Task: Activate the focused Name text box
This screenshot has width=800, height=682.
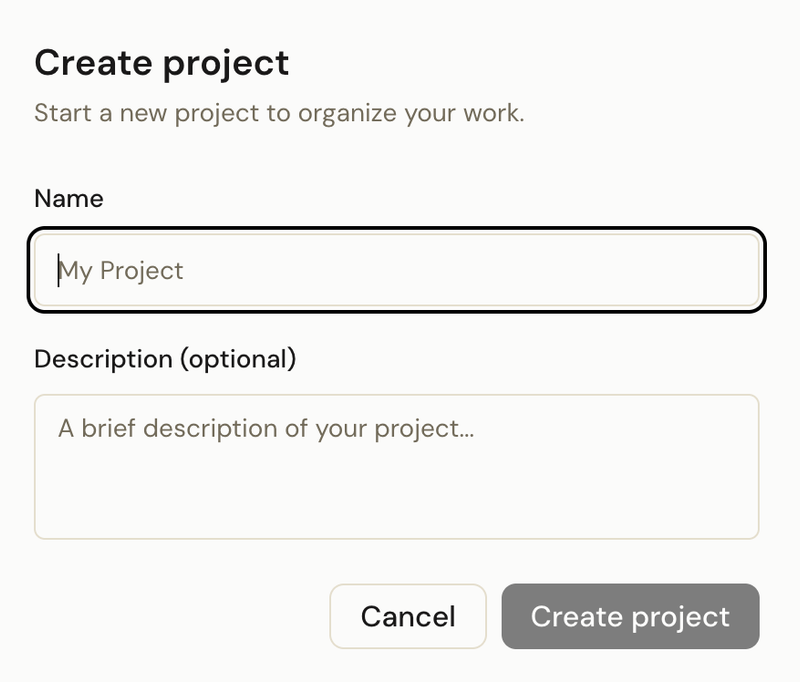Action: 396,270
